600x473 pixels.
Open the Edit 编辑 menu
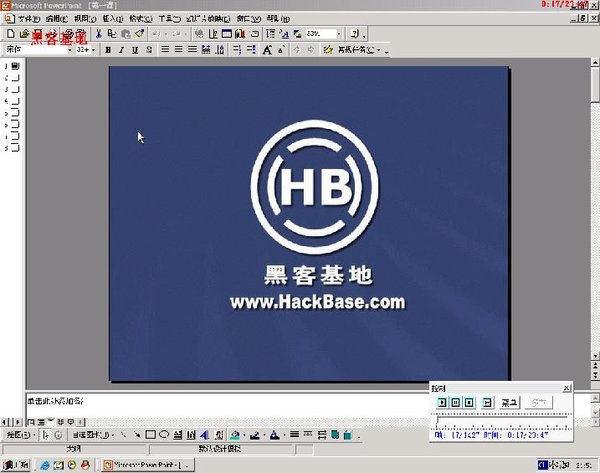tap(57, 18)
